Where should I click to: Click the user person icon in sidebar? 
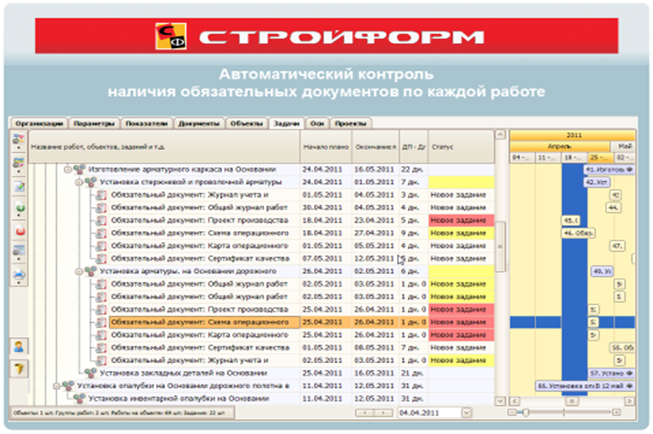pos(19,347)
